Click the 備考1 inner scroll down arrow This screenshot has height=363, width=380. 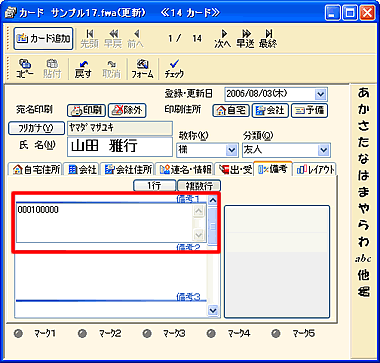point(199,235)
